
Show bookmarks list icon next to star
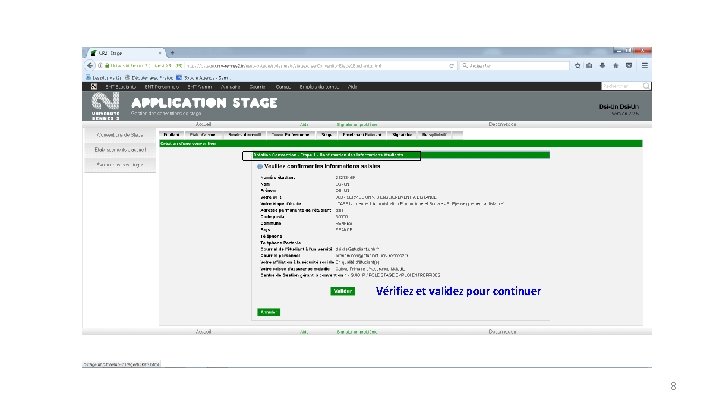pos(589,66)
